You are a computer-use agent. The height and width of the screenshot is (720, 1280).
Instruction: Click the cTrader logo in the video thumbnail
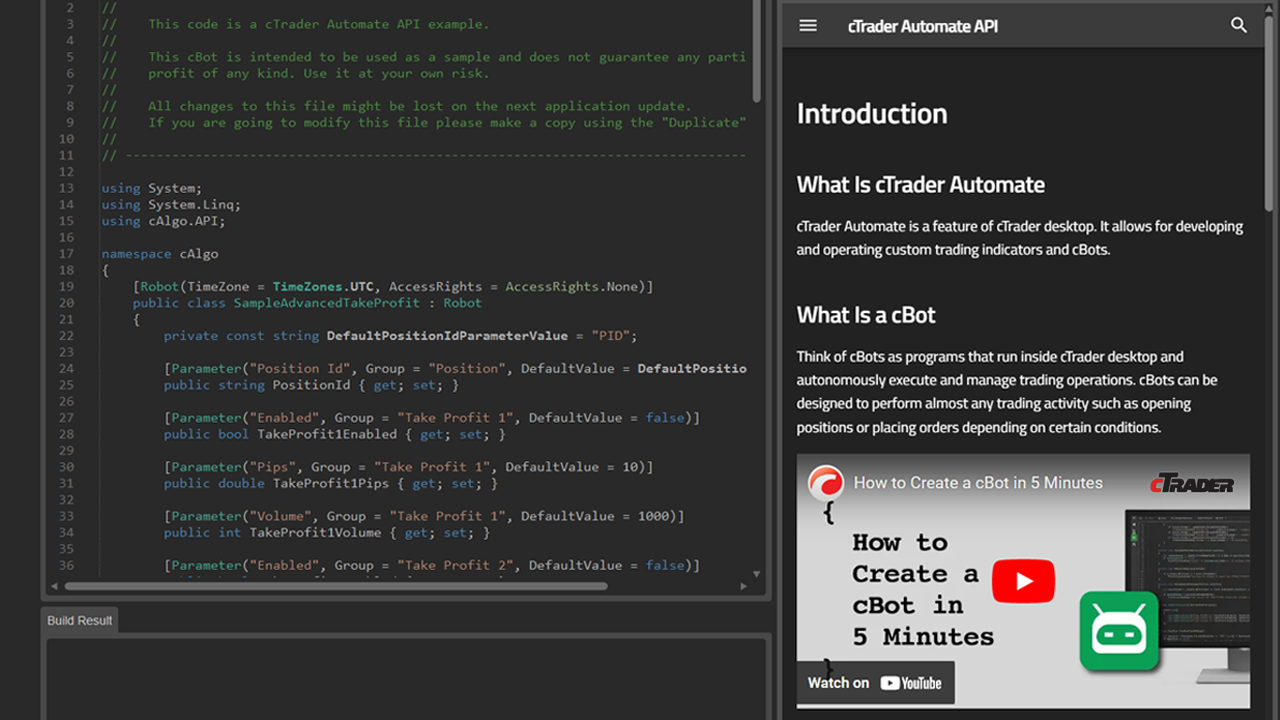[x=1192, y=484]
